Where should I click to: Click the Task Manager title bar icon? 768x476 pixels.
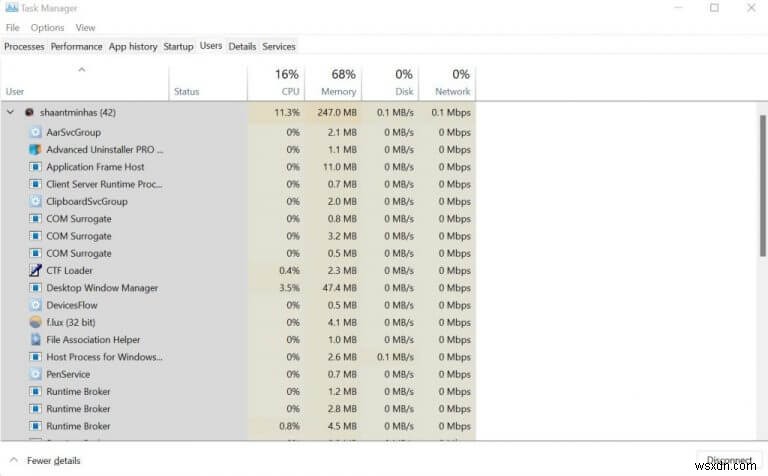[11, 8]
